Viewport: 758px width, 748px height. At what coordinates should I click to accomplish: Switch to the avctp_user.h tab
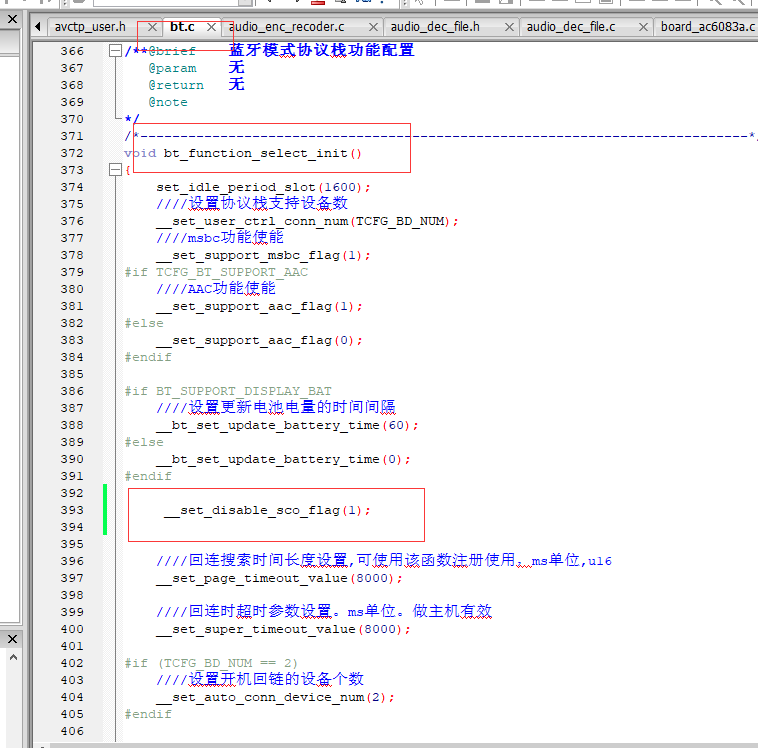click(x=90, y=27)
